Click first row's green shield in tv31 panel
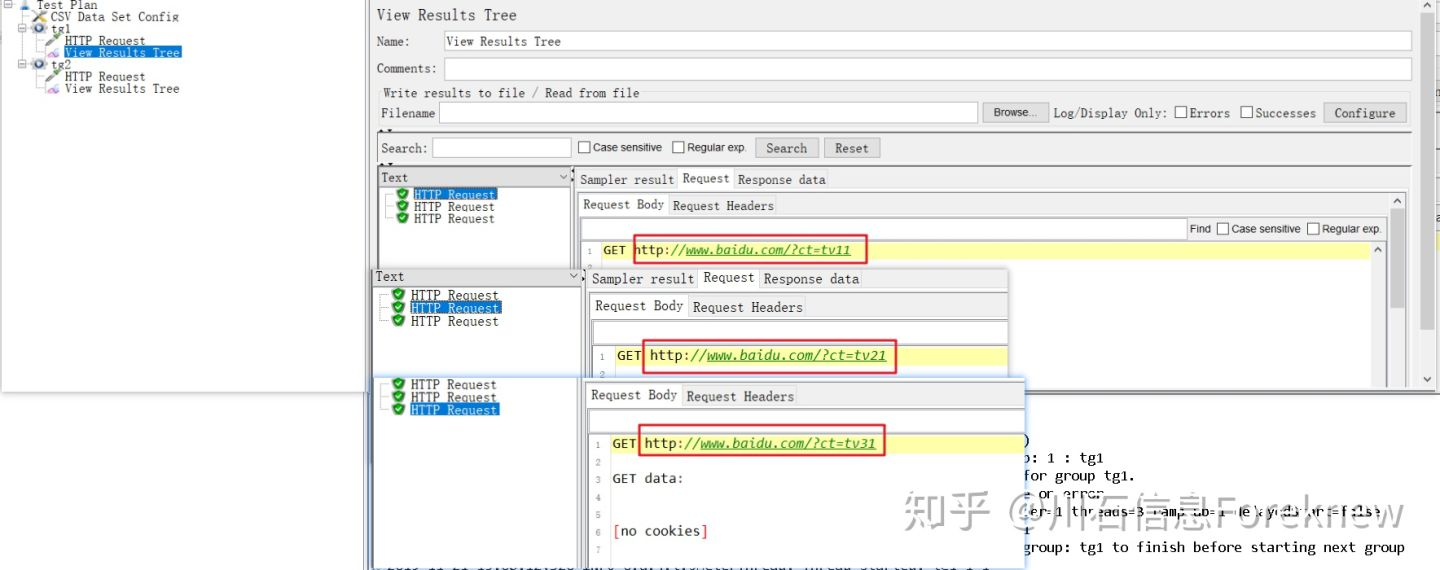 coord(398,384)
